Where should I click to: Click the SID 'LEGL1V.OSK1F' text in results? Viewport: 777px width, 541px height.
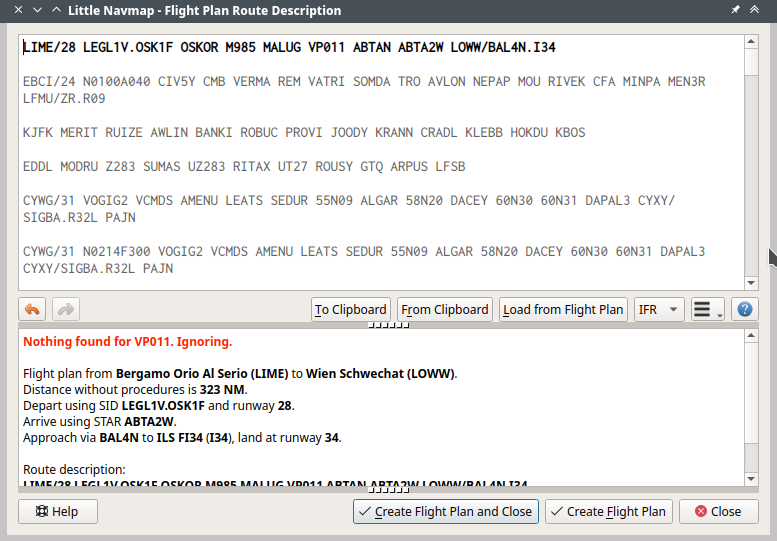tap(163, 405)
